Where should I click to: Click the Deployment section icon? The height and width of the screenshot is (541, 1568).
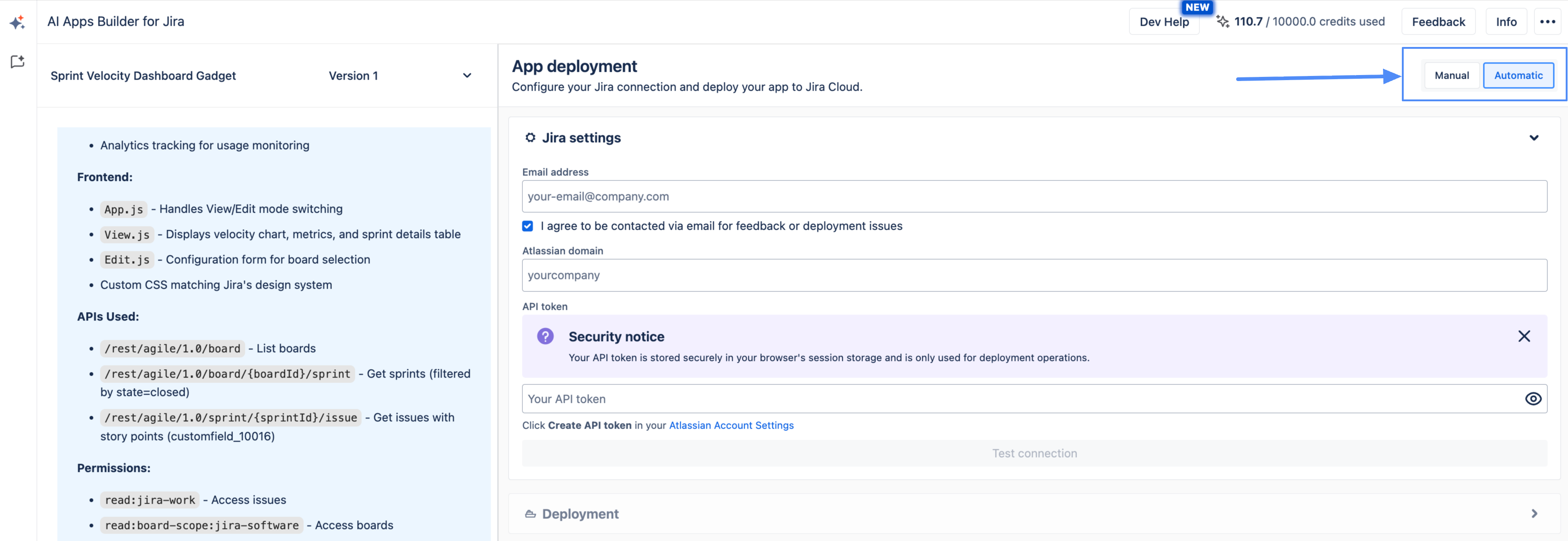(530, 514)
